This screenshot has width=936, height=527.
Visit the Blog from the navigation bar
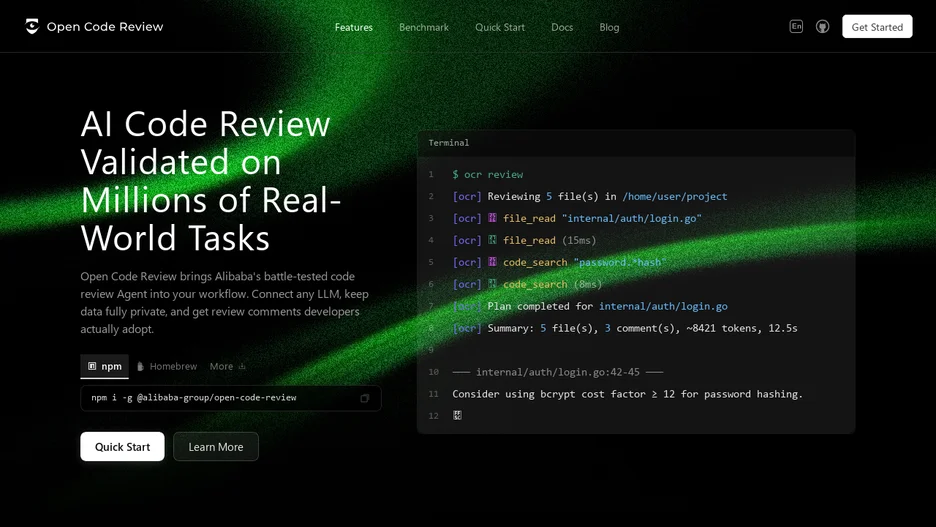click(x=609, y=27)
